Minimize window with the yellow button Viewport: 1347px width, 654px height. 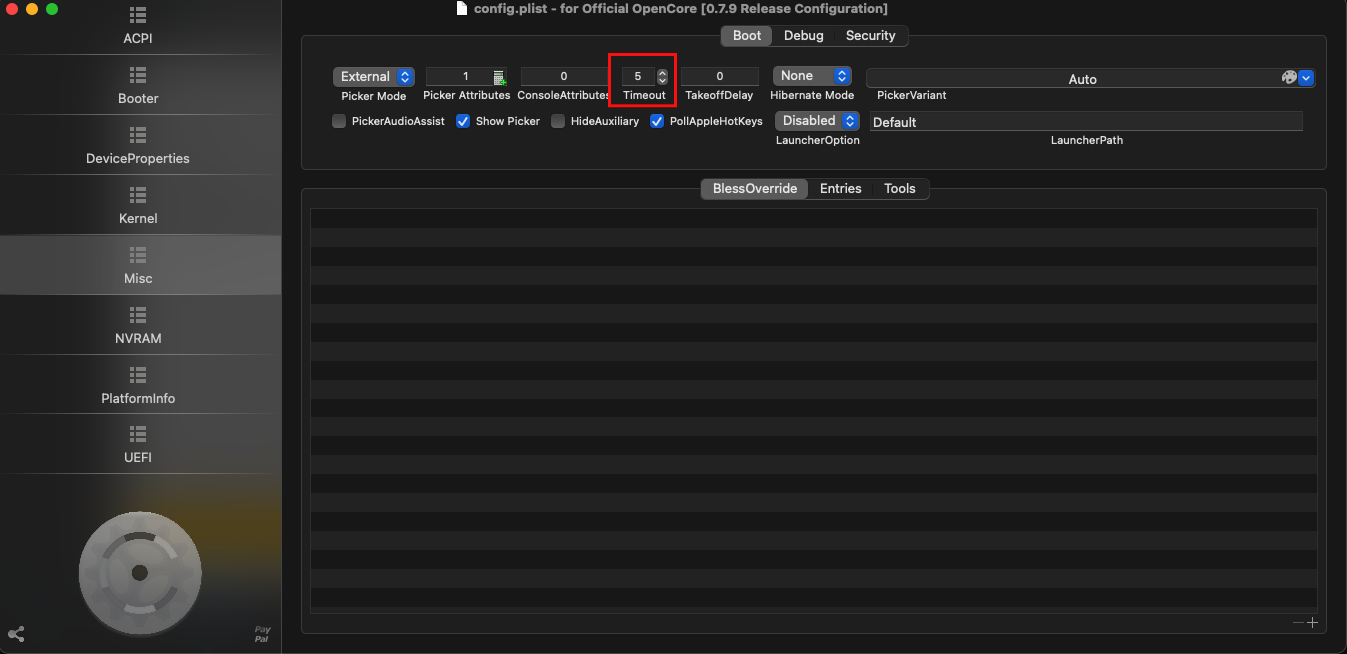click(x=32, y=9)
